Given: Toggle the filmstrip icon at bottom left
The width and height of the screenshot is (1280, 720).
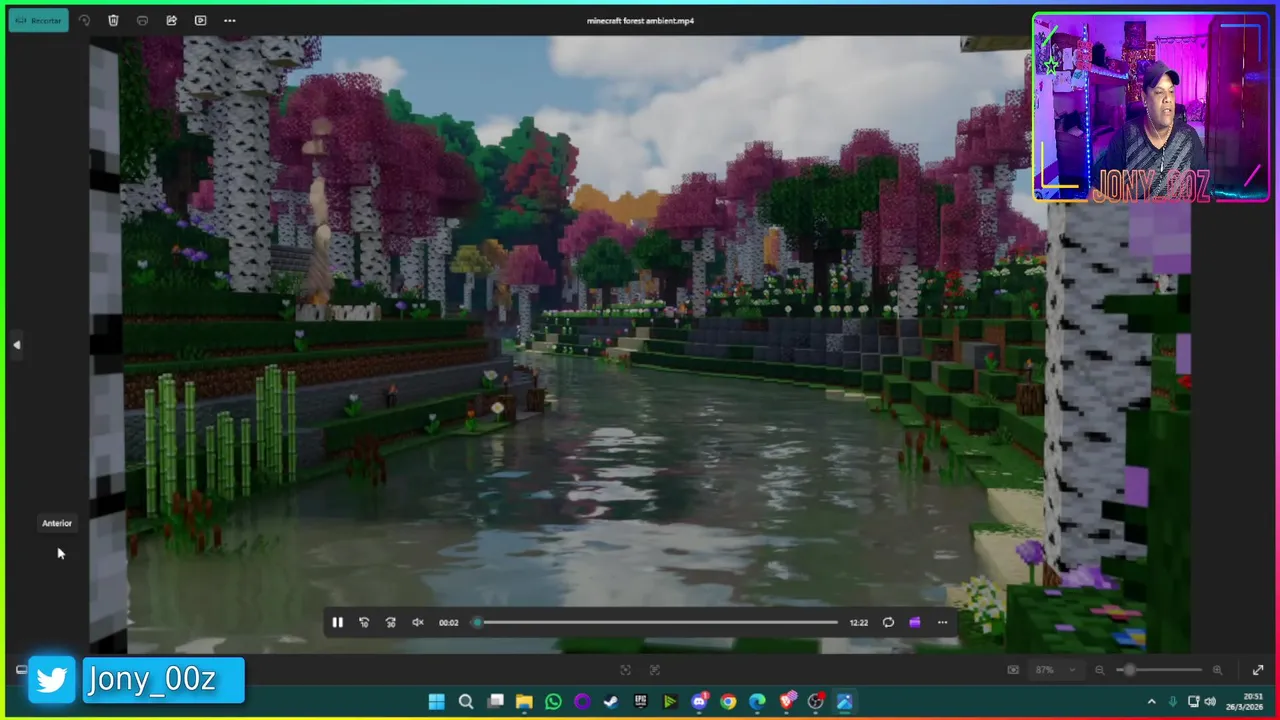Looking at the screenshot, I should pos(21,670).
